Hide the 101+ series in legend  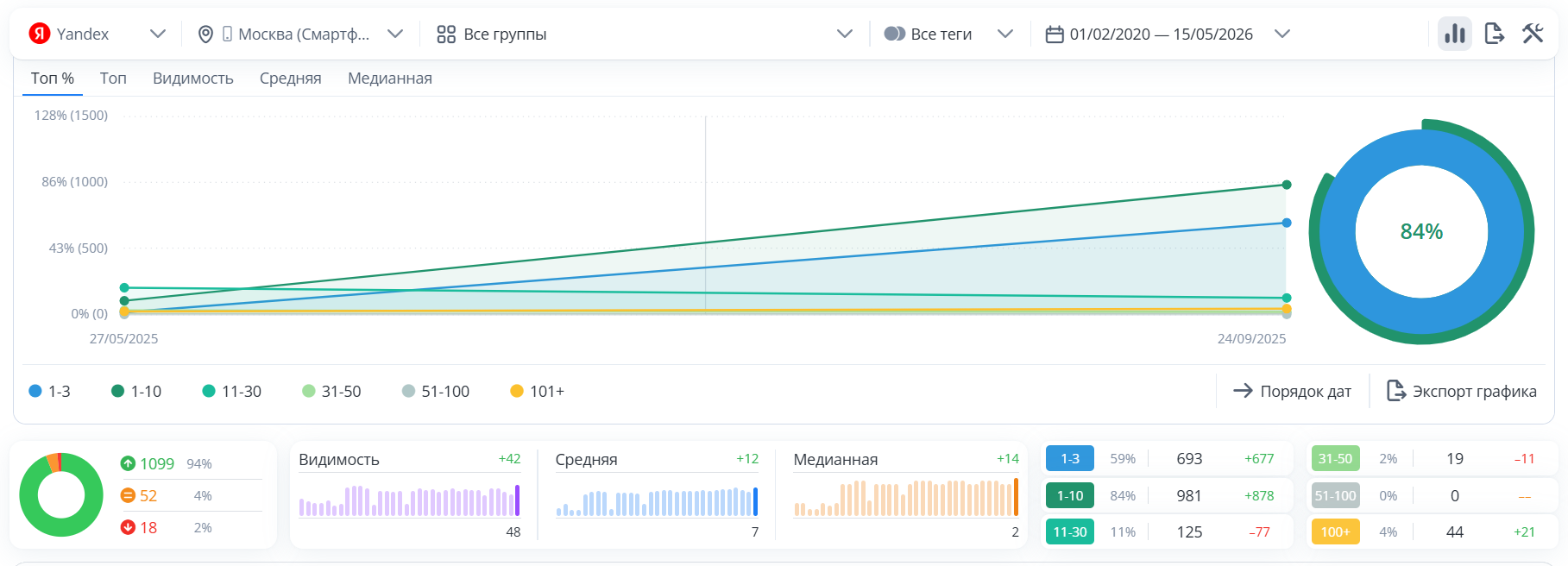(x=537, y=391)
